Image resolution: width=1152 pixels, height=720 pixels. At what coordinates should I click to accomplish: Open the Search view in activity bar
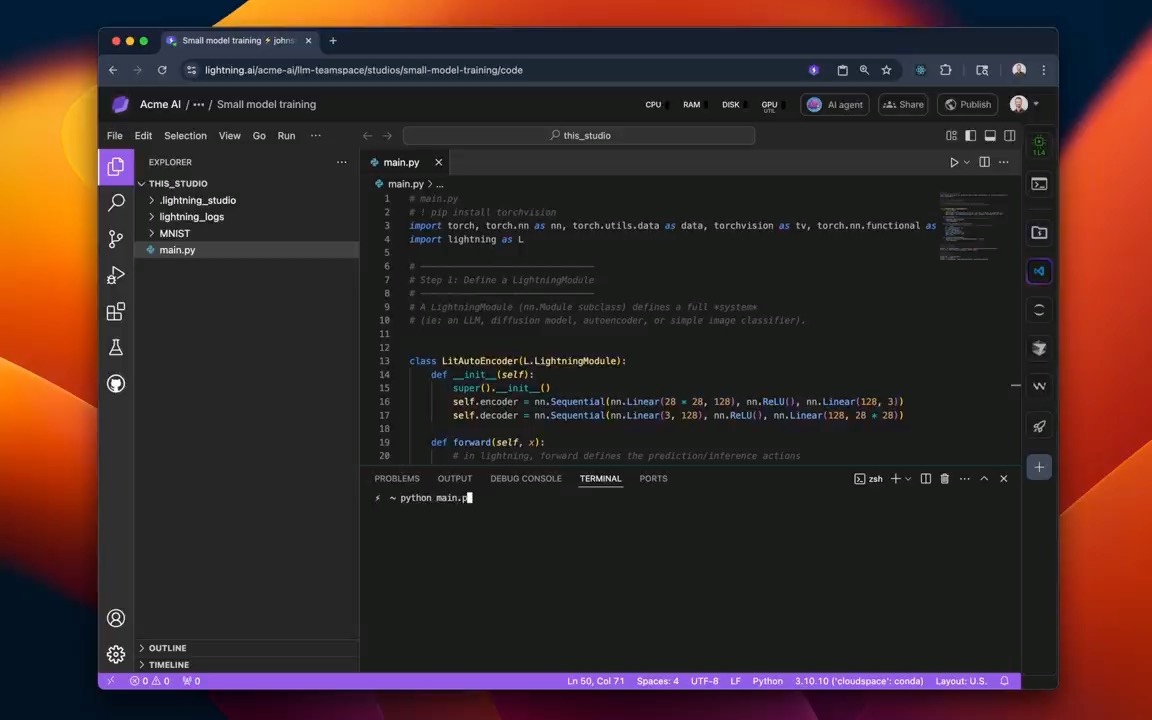coord(115,203)
